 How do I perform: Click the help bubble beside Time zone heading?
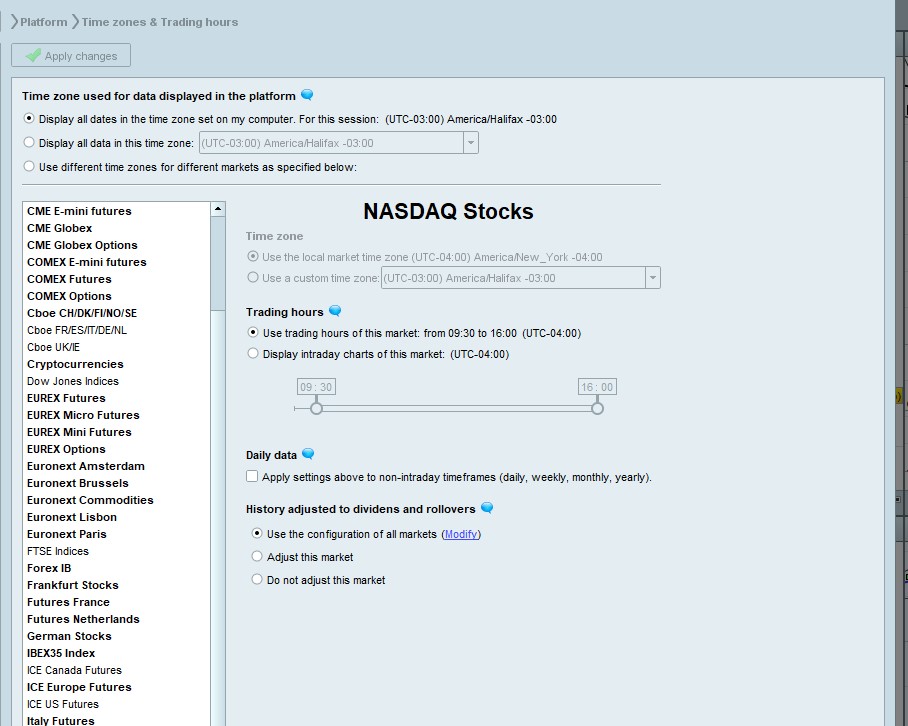pos(307,94)
